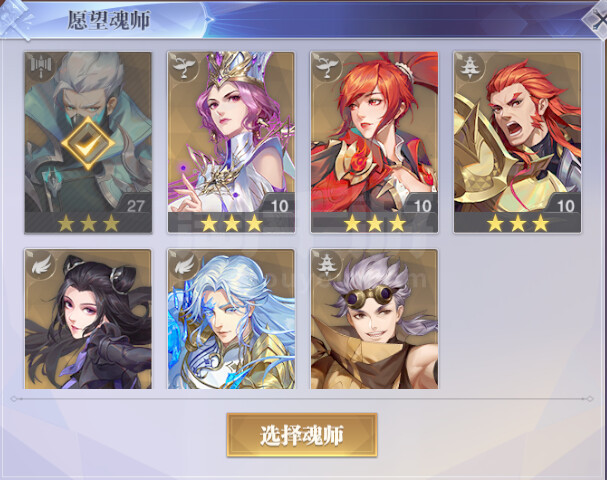Click the 选择魂师 confirm button

302,435
